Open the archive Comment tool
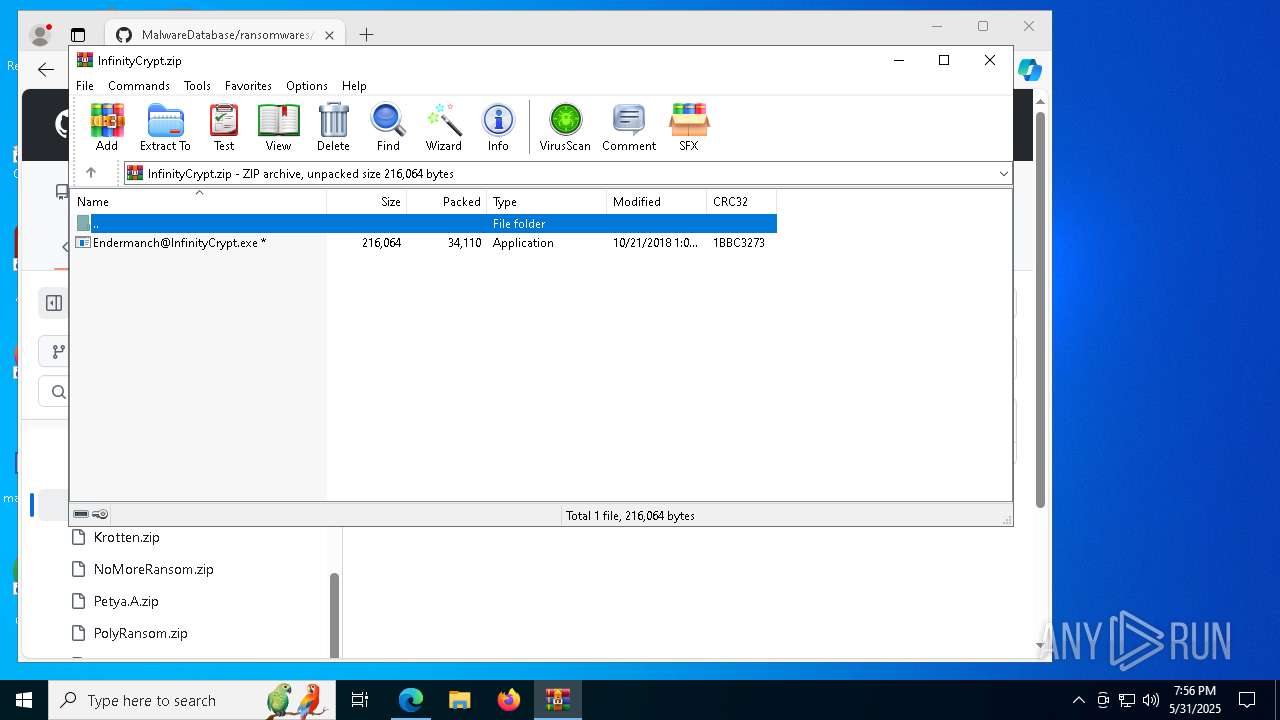Screen dimensions: 1280x720 [629, 127]
